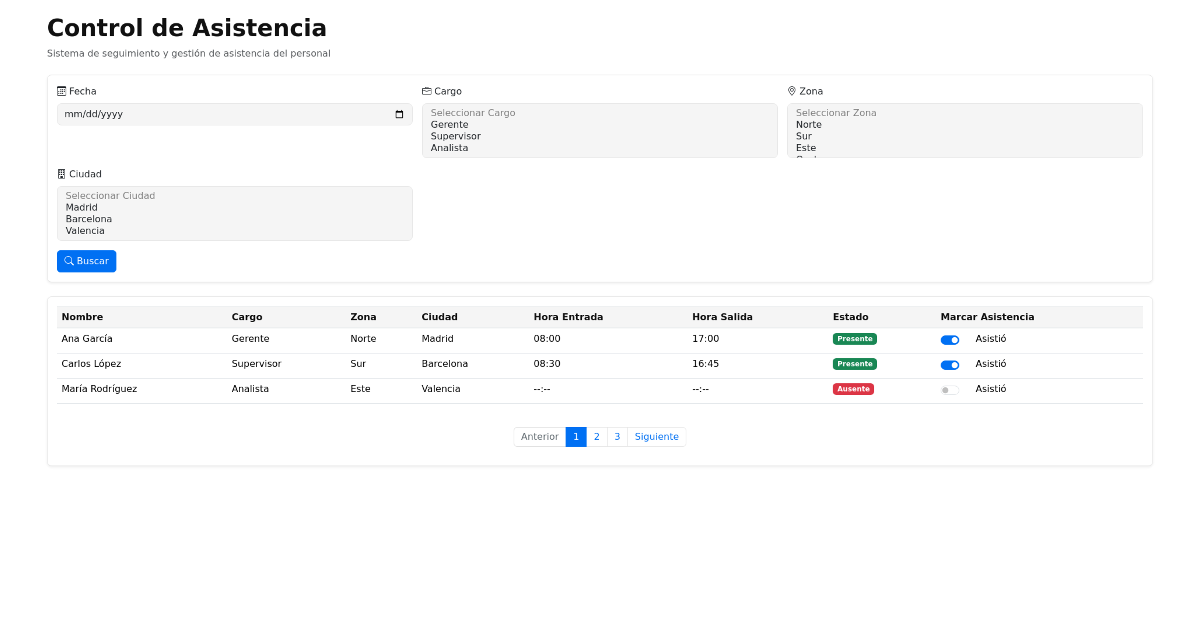
Task: Click the briefcase icon next to Cargo
Action: (428, 90)
